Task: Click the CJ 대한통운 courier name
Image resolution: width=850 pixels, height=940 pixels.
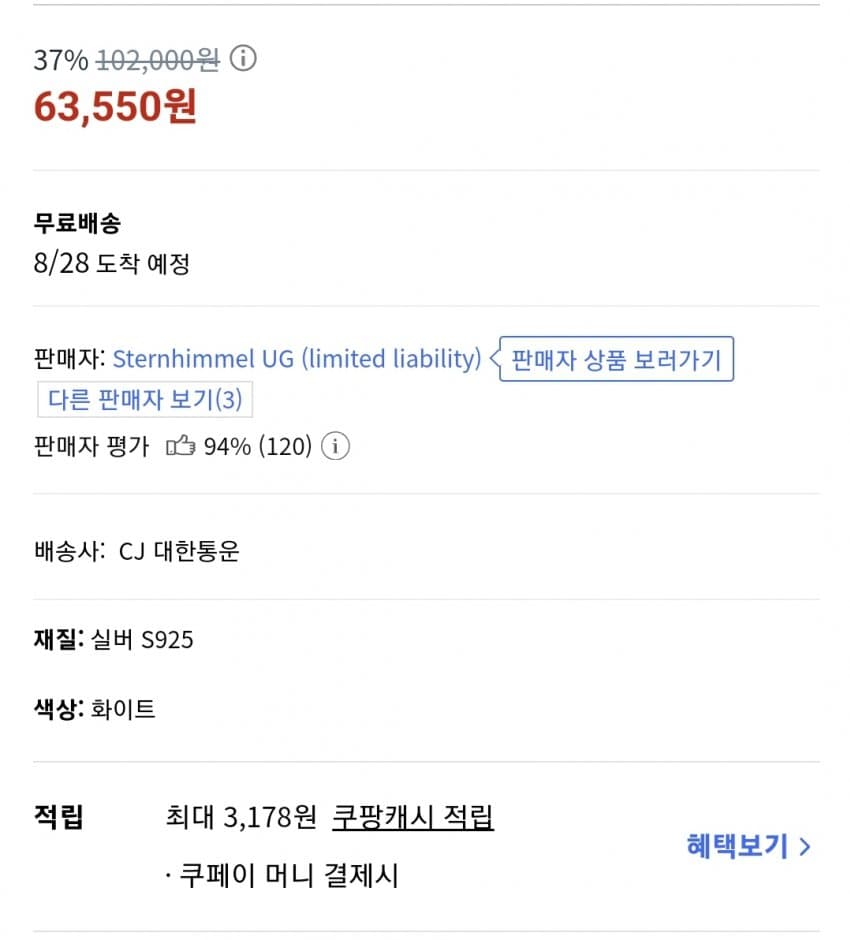Action: tap(179, 551)
